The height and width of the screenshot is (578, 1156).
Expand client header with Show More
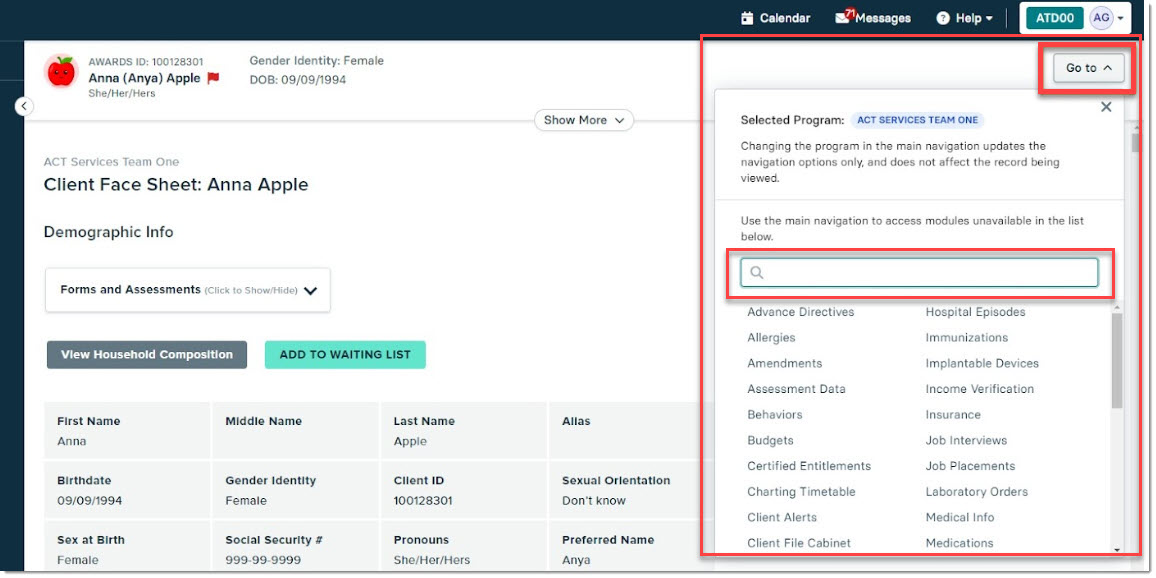584,120
